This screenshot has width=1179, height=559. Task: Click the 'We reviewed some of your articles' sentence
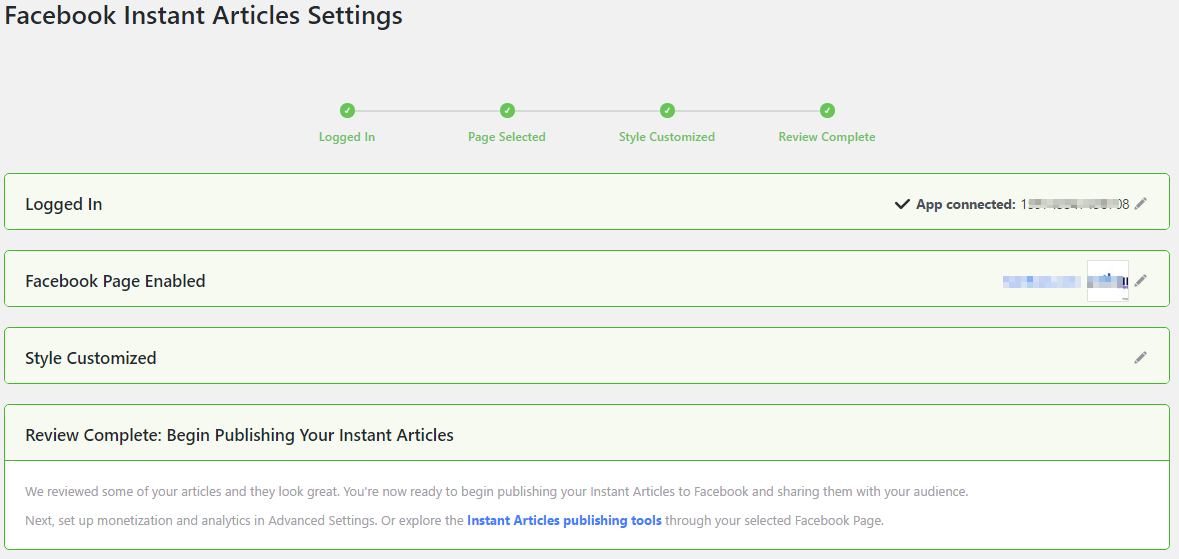[496, 492]
